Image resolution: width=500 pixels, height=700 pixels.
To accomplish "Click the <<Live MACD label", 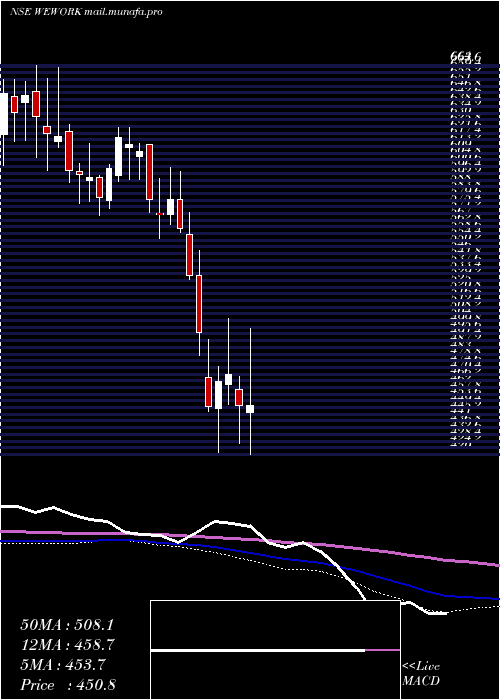I will pyautogui.click(x=421, y=674).
